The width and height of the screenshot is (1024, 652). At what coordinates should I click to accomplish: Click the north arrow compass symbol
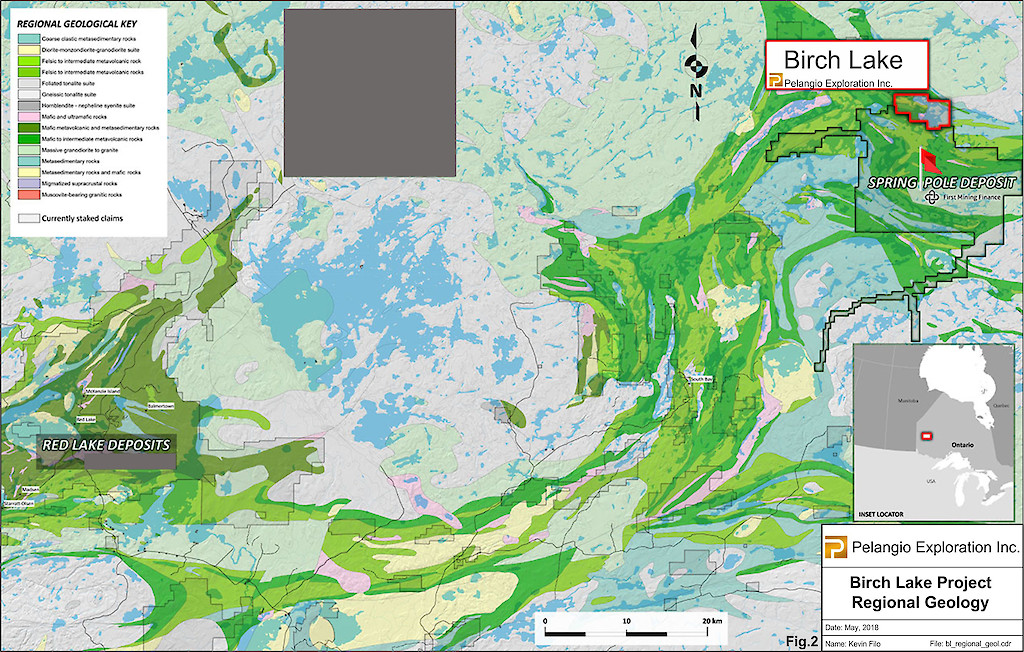coord(696,72)
